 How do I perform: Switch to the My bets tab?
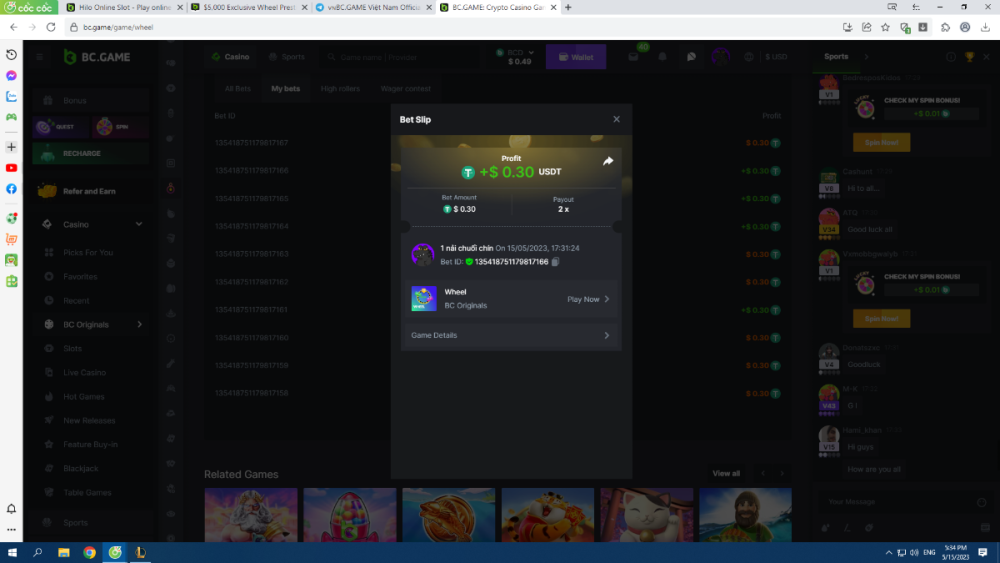tap(285, 89)
